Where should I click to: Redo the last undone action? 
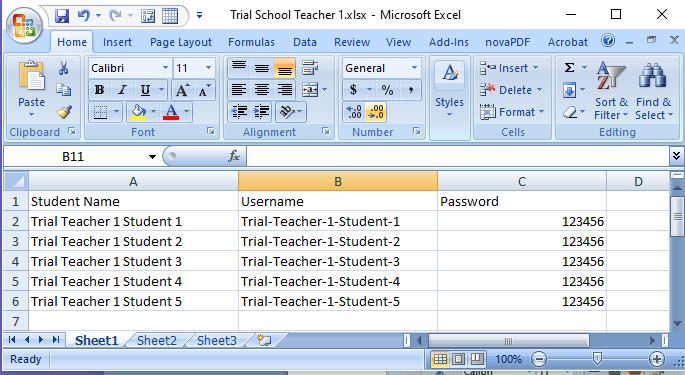[115, 16]
